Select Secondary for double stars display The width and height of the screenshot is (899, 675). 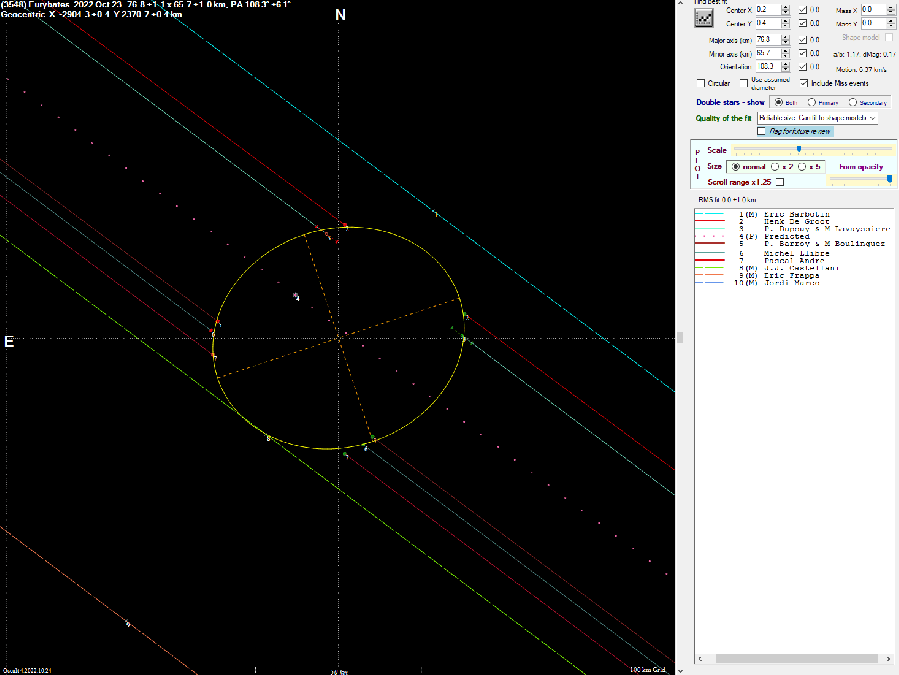click(853, 102)
